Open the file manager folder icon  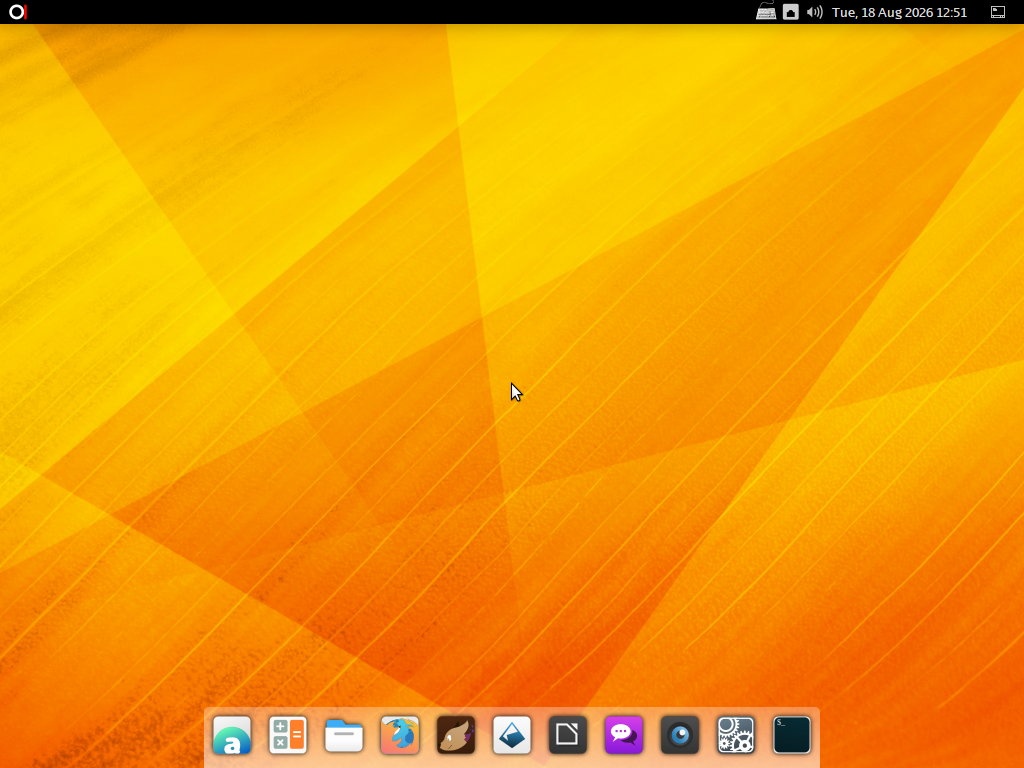[x=344, y=735]
